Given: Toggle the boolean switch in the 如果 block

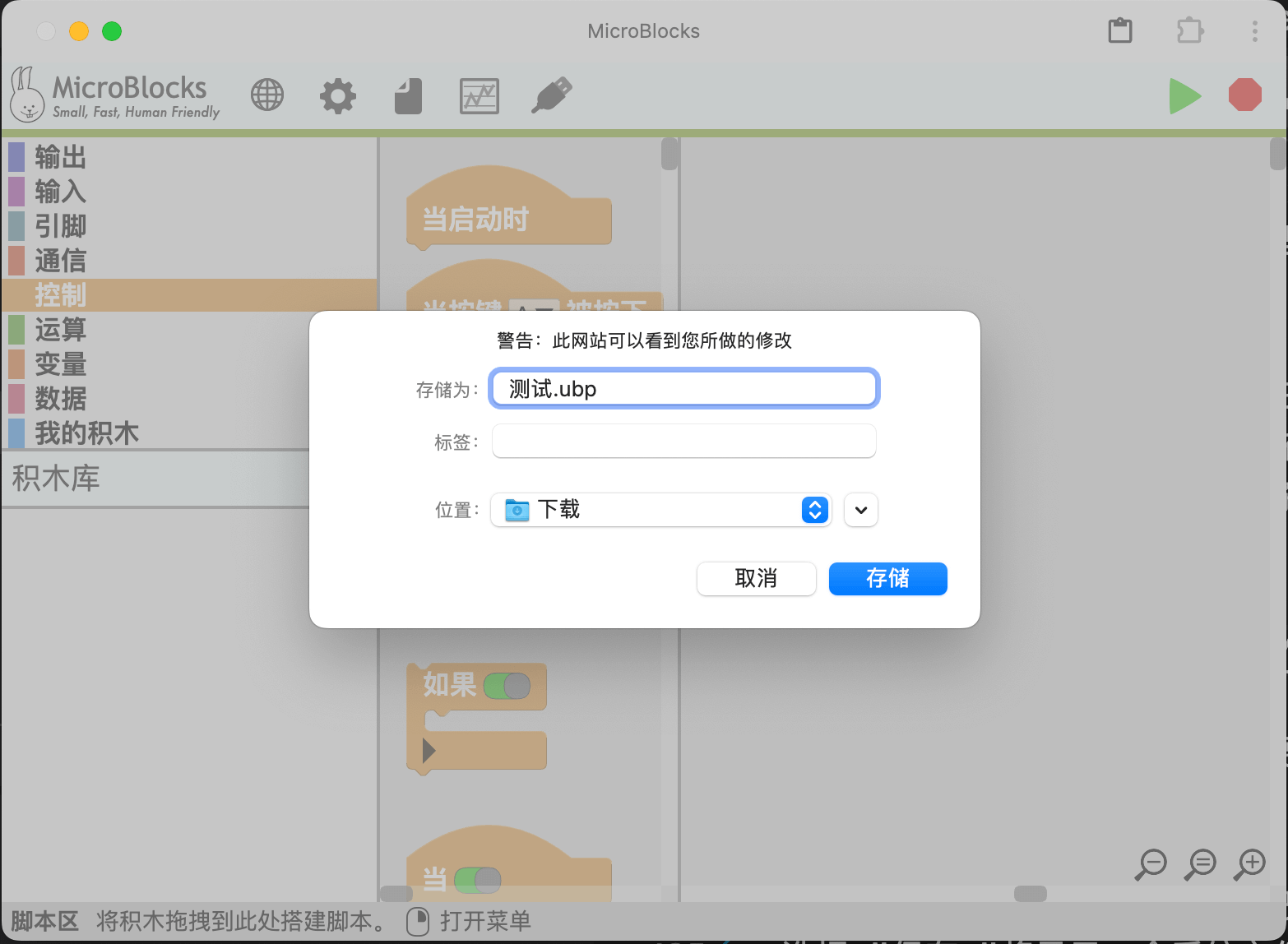Looking at the screenshot, I should click(x=507, y=686).
